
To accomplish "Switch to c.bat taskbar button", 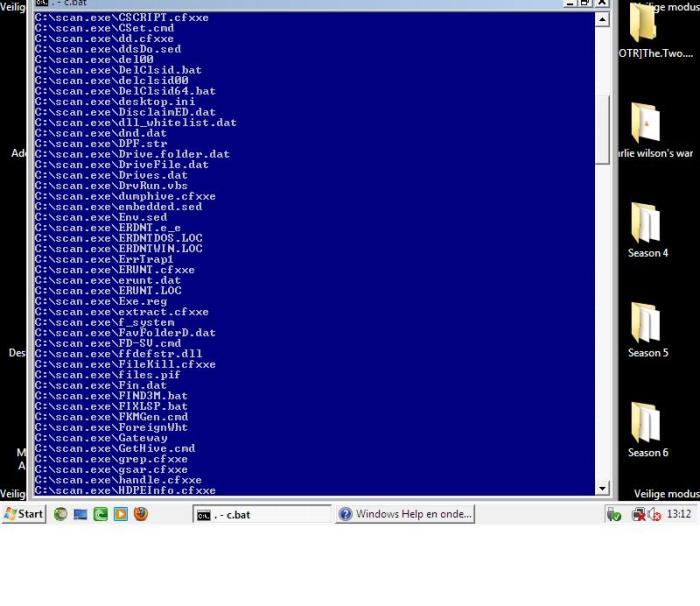I will [262, 514].
